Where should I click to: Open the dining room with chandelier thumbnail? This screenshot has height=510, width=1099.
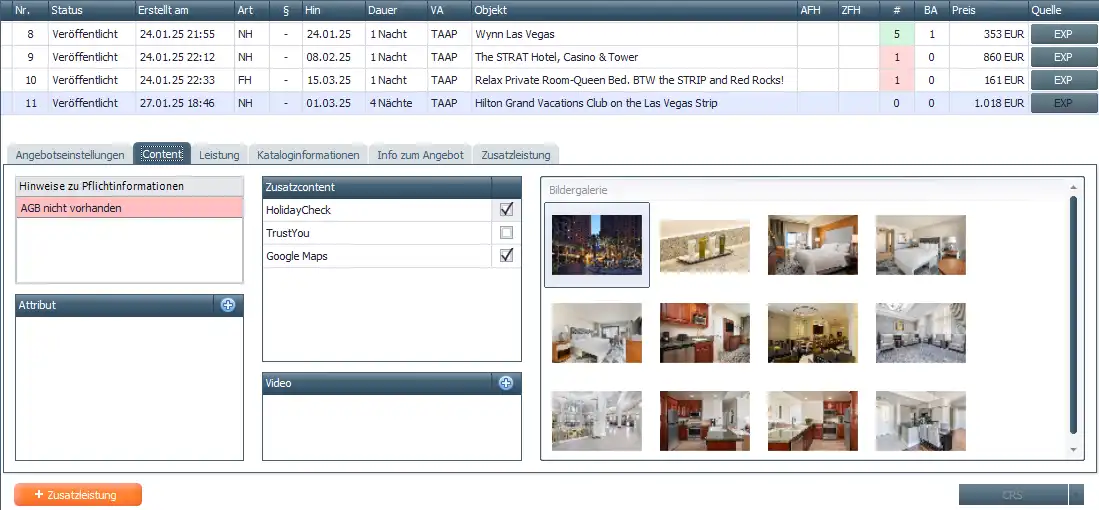click(812, 333)
